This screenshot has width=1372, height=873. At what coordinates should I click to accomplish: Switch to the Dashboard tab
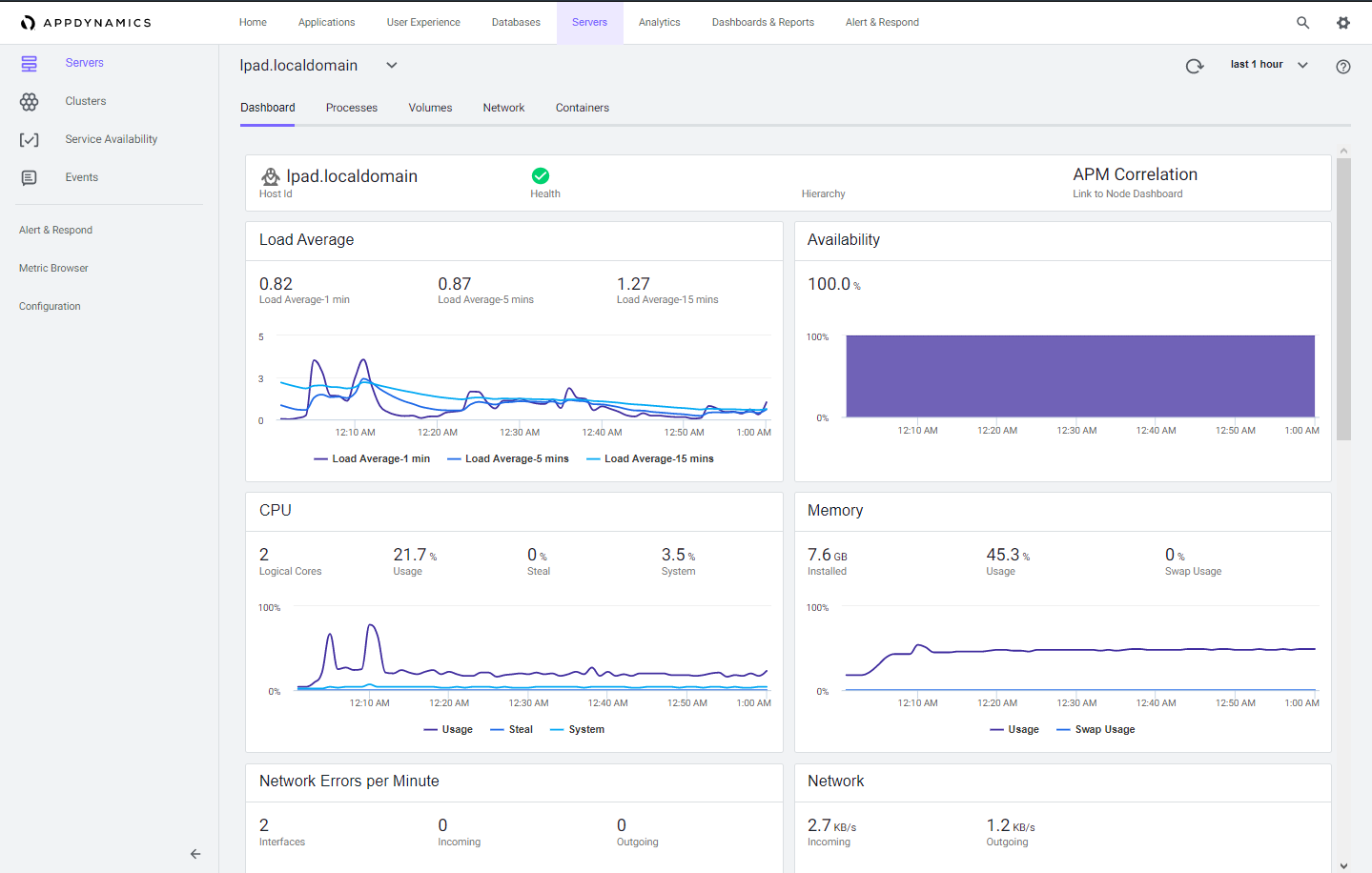pos(268,108)
